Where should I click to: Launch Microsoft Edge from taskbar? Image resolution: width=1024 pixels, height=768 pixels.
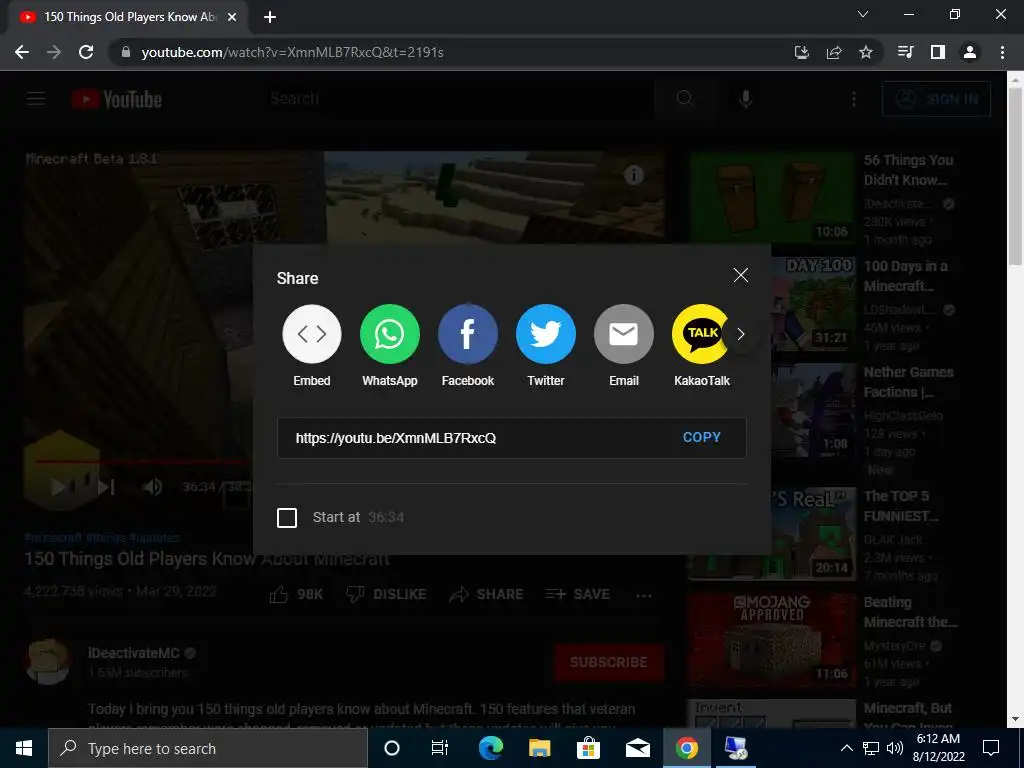[490, 748]
